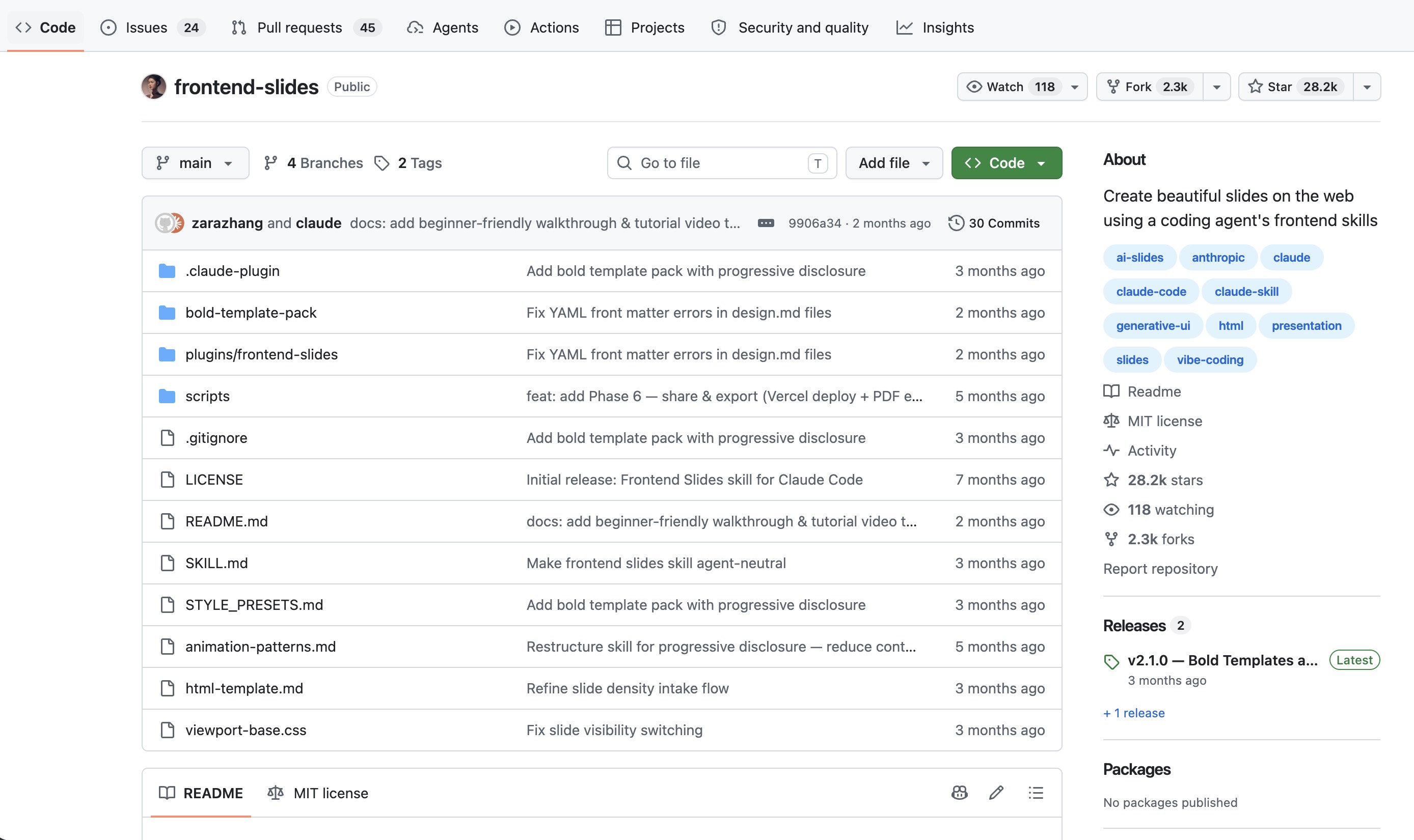Click the Go to file search field
This screenshot has width=1414, height=840.
pos(721,163)
